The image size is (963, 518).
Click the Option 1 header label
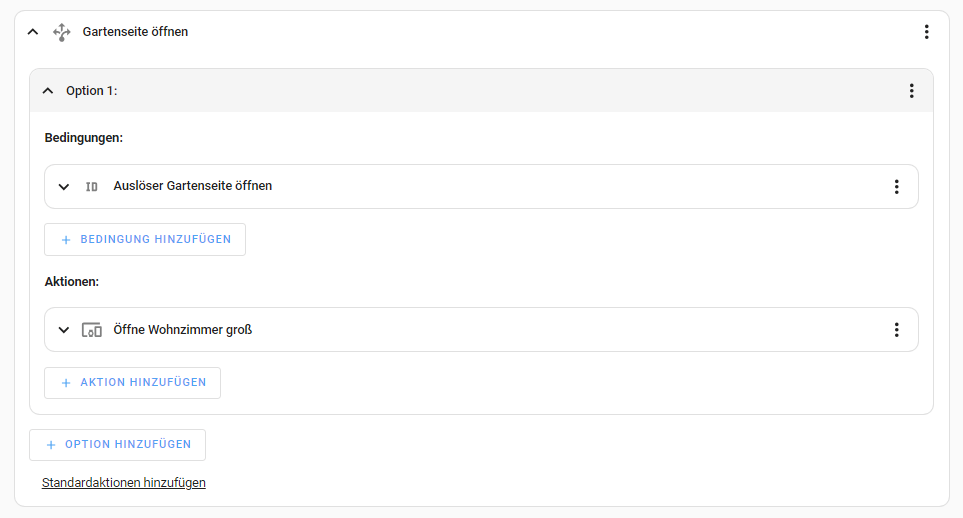coord(92,91)
